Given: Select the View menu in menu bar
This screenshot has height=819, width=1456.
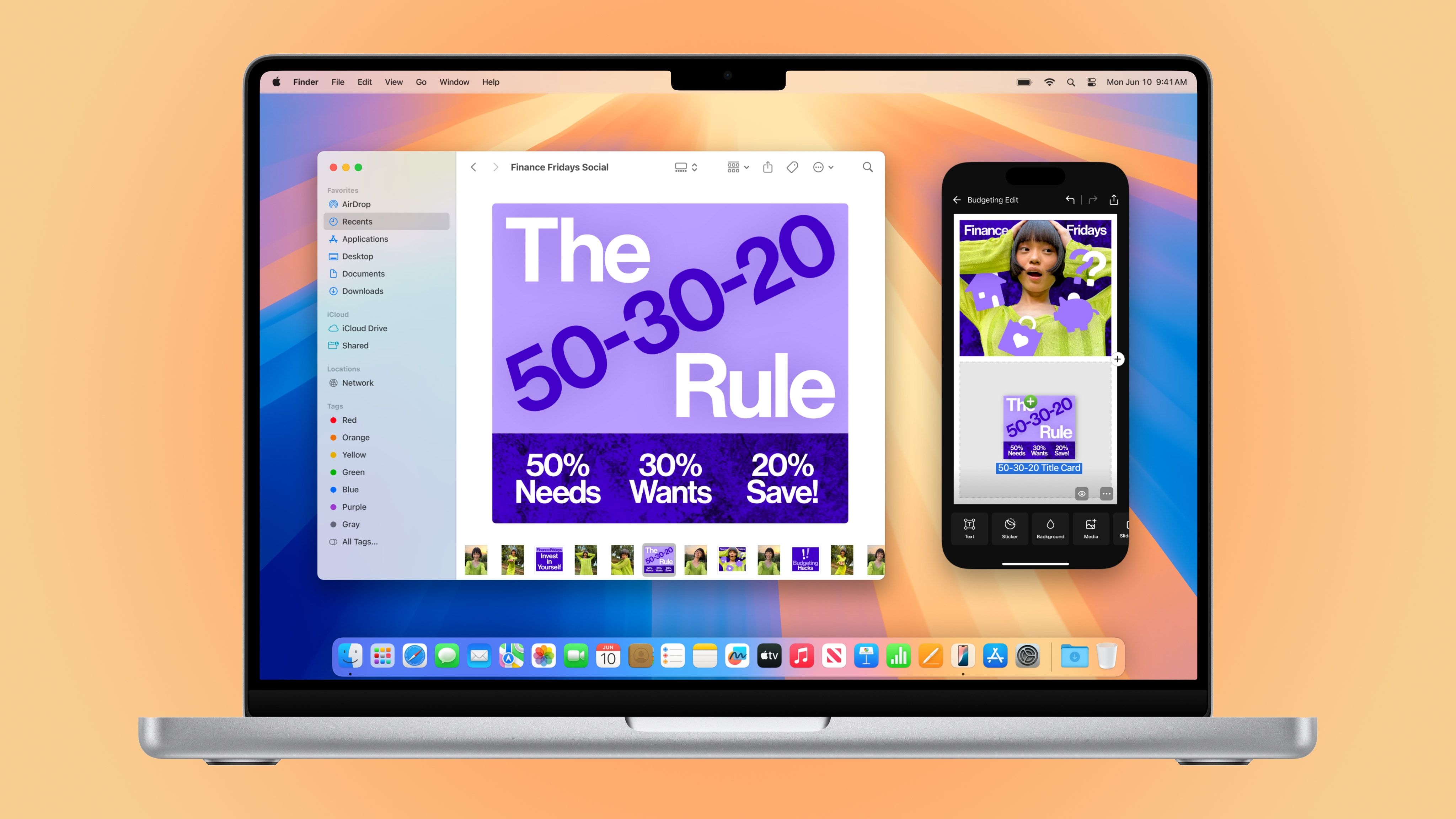Looking at the screenshot, I should click(394, 81).
